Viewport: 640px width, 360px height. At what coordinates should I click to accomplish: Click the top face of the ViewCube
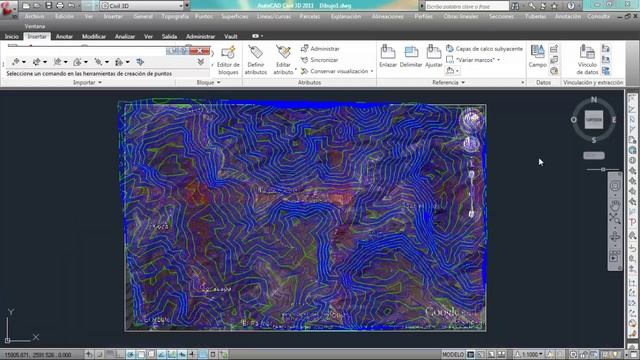click(594, 120)
